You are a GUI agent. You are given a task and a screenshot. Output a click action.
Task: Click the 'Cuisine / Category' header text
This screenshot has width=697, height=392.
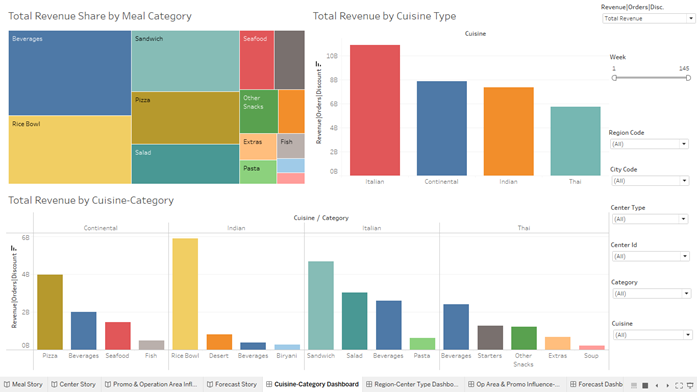[x=321, y=218]
